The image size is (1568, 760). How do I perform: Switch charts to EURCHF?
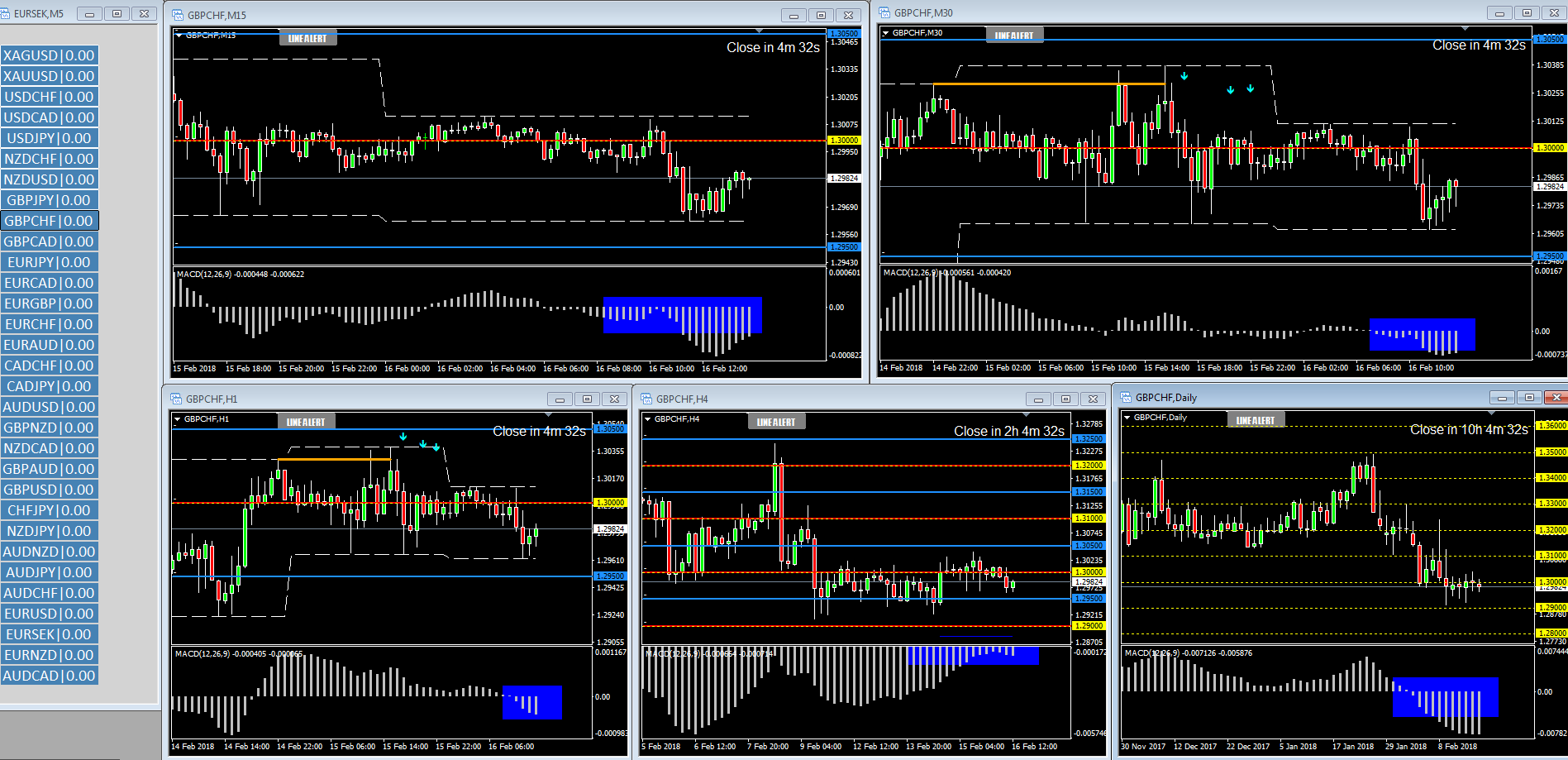tap(50, 324)
